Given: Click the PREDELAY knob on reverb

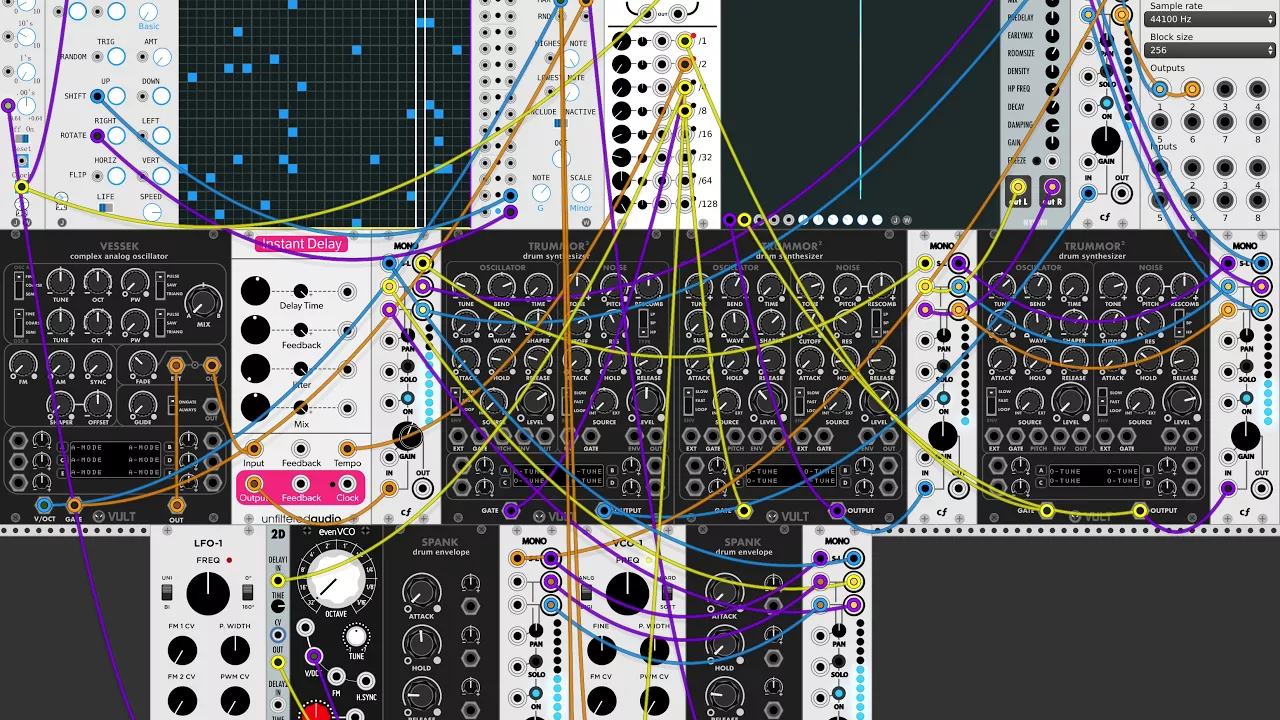Looking at the screenshot, I should tap(1052, 17).
